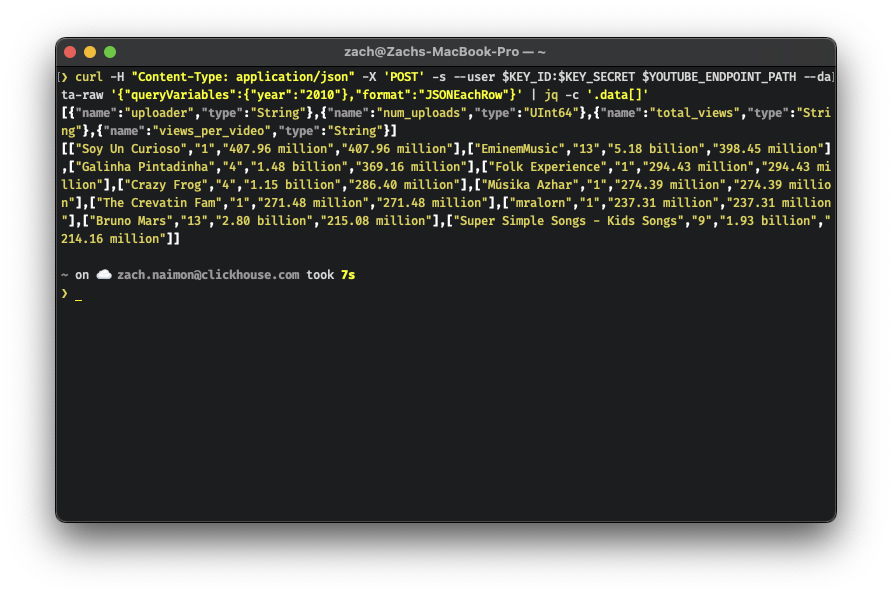Click the yellow minimize traffic light button
Screen dimensions: 892x596
[89, 51]
